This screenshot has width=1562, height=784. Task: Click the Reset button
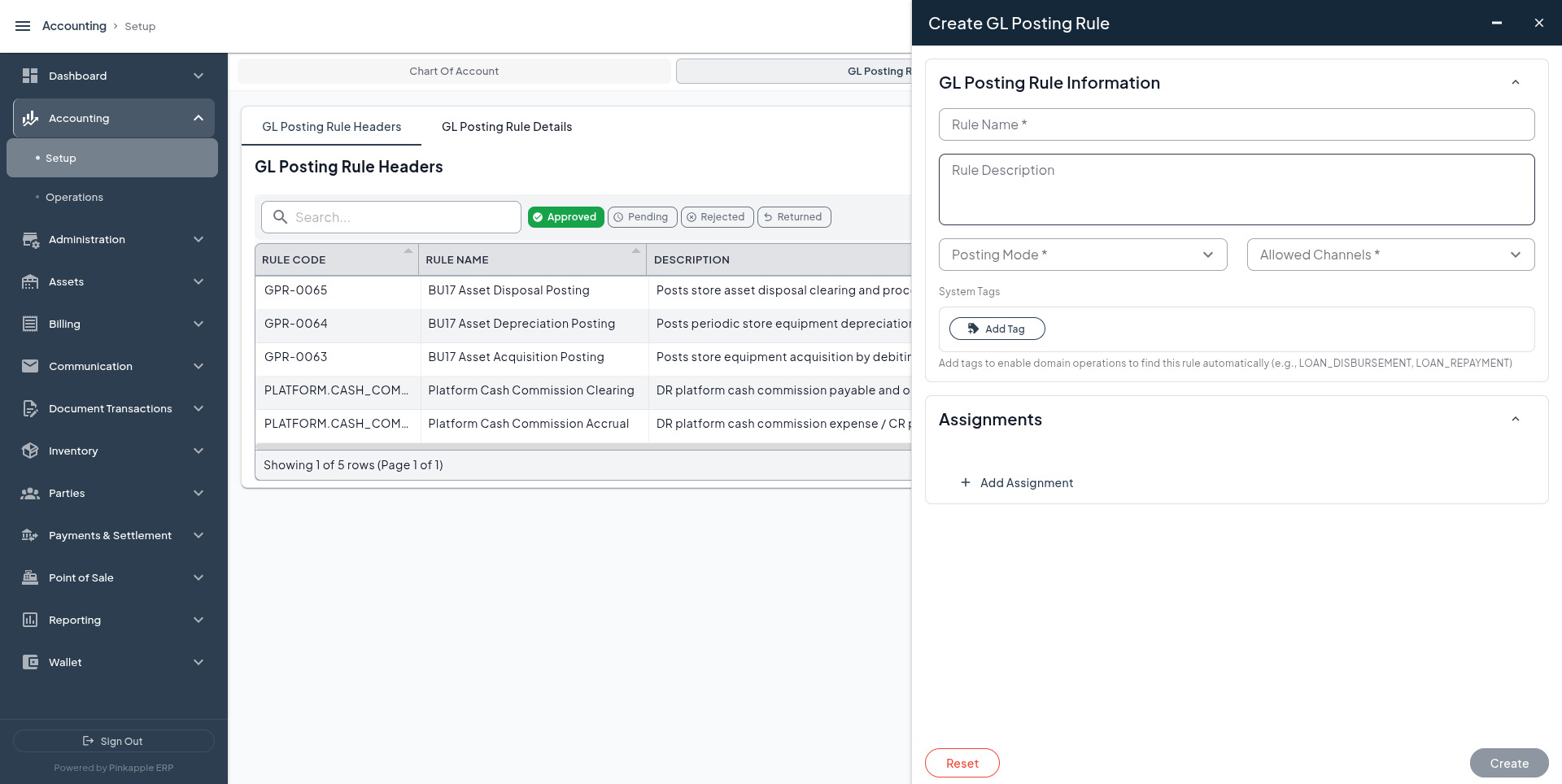point(962,763)
